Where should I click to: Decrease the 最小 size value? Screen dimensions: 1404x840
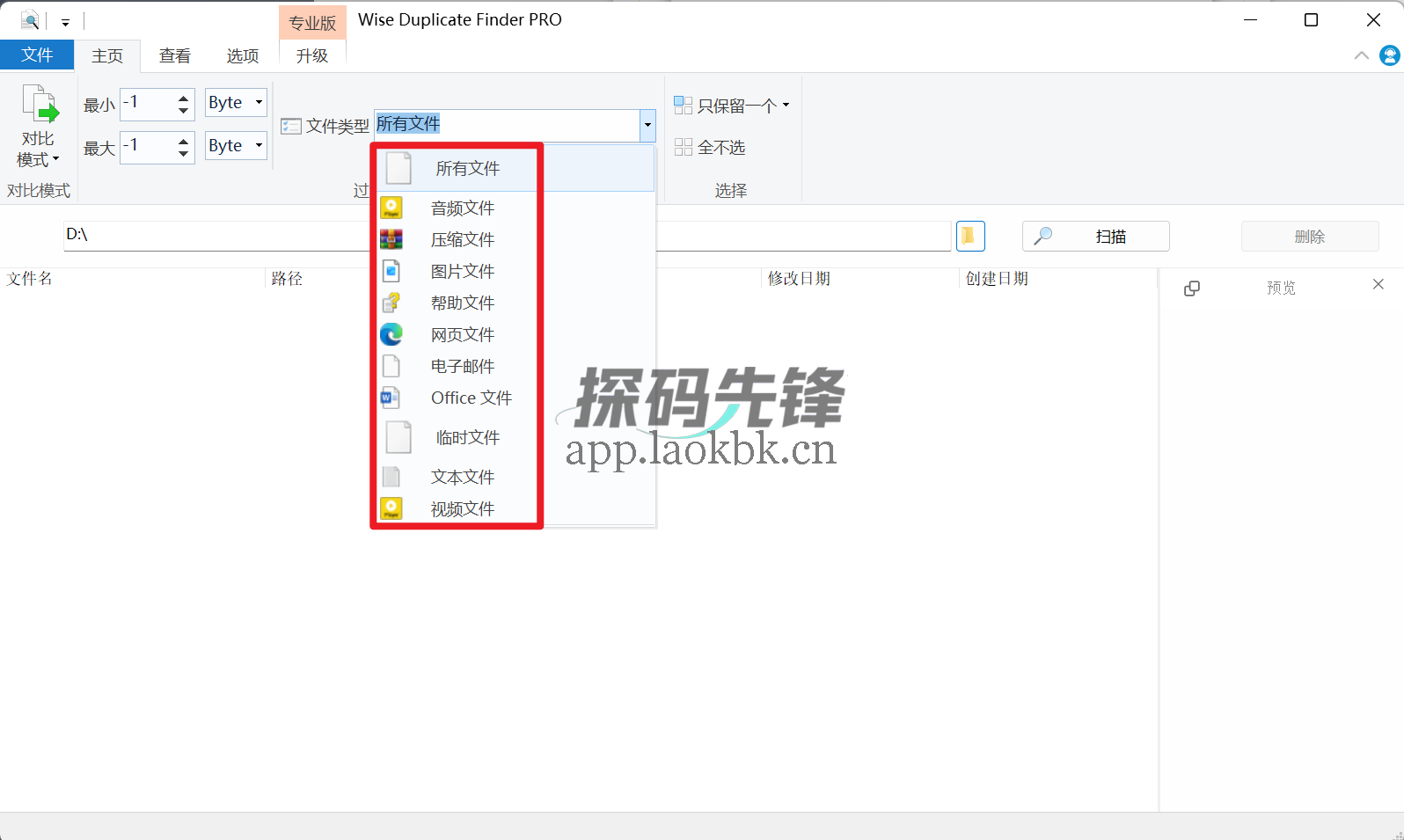click(183, 111)
